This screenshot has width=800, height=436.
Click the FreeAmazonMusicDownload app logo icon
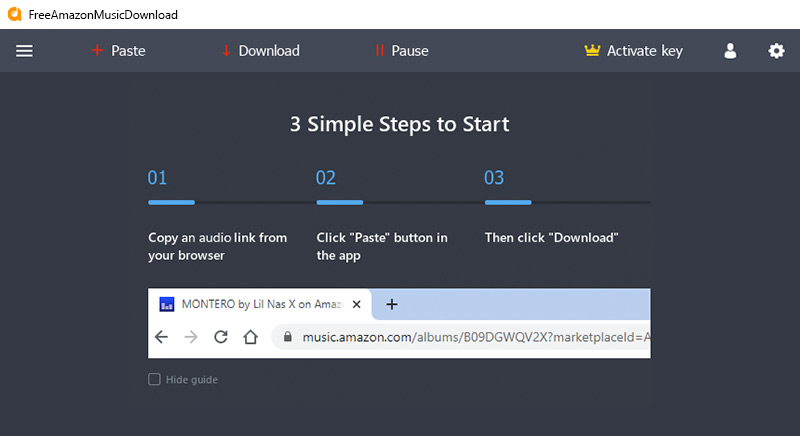click(x=15, y=14)
